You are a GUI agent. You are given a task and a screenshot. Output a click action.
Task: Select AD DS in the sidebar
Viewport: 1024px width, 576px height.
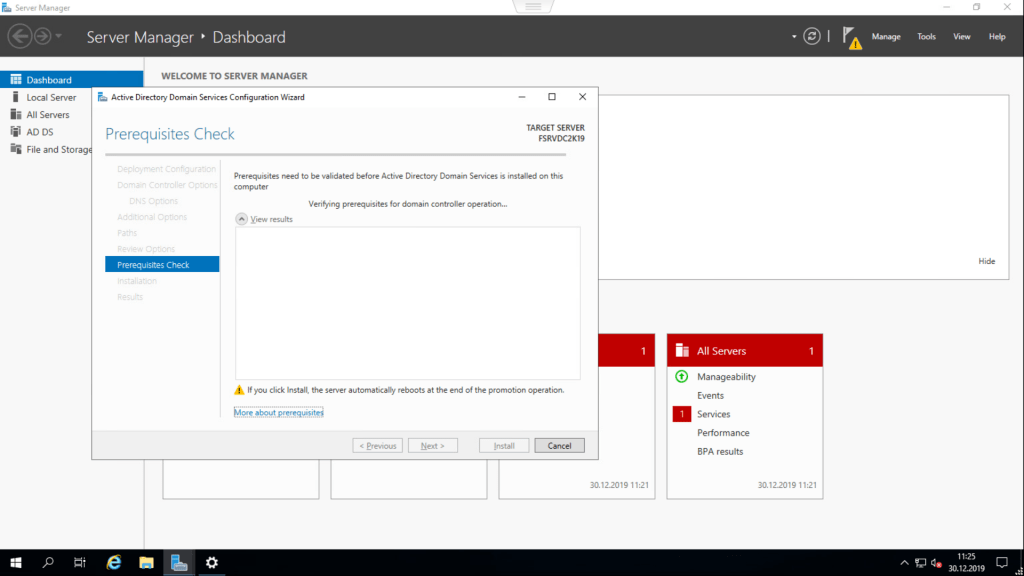tap(40, 132)
